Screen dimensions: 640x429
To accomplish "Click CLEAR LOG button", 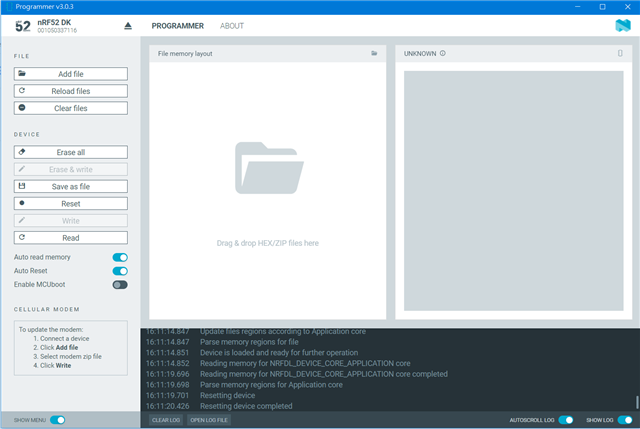I will [166, 420].
